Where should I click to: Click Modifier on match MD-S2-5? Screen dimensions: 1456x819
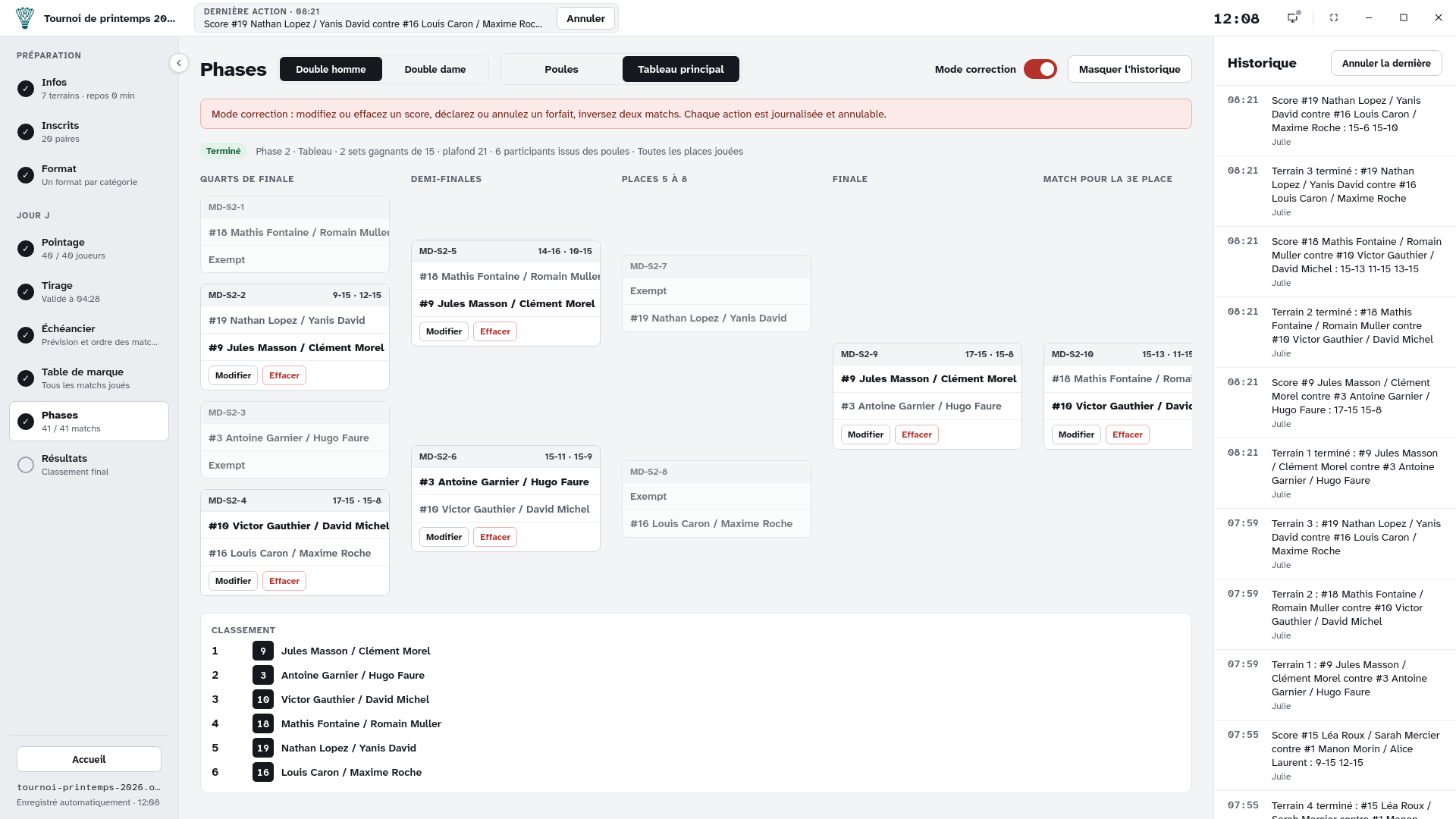pyautogui.click(x=444, y=331)
